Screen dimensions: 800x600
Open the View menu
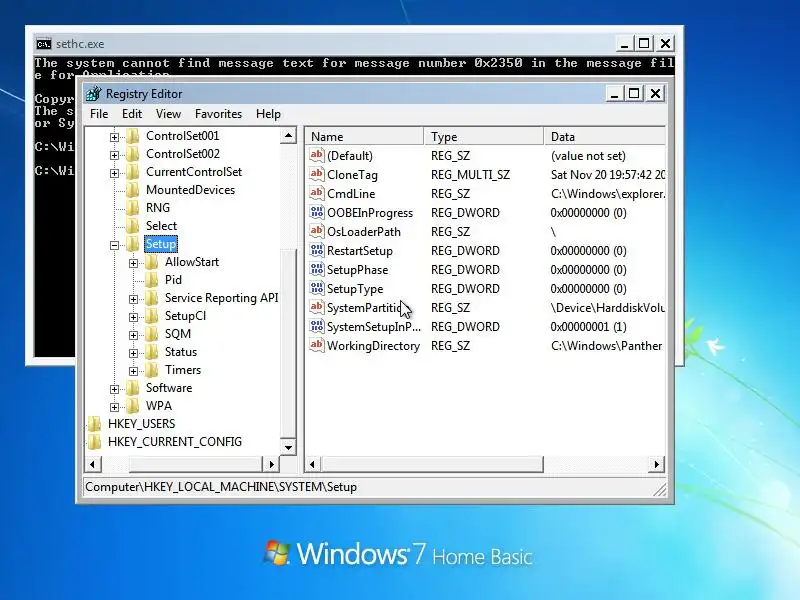click(168, 114)
